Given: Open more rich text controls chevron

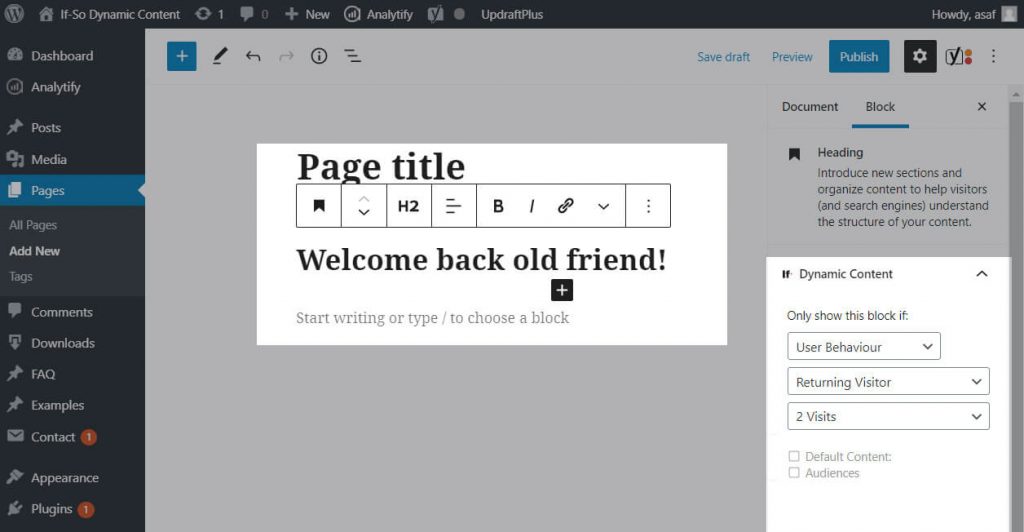Looking at the screenshot, I should pos(603,206).
